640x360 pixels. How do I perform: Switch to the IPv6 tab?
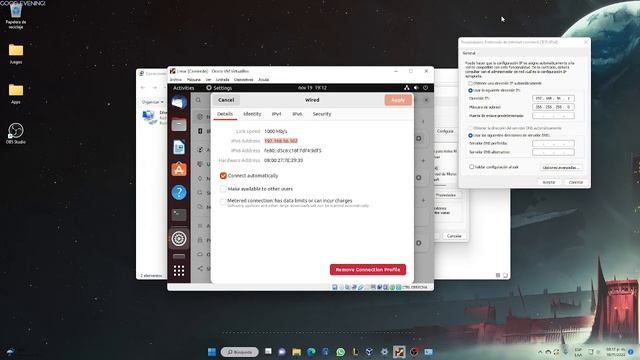pyautogui.click(x=297, y=114)
